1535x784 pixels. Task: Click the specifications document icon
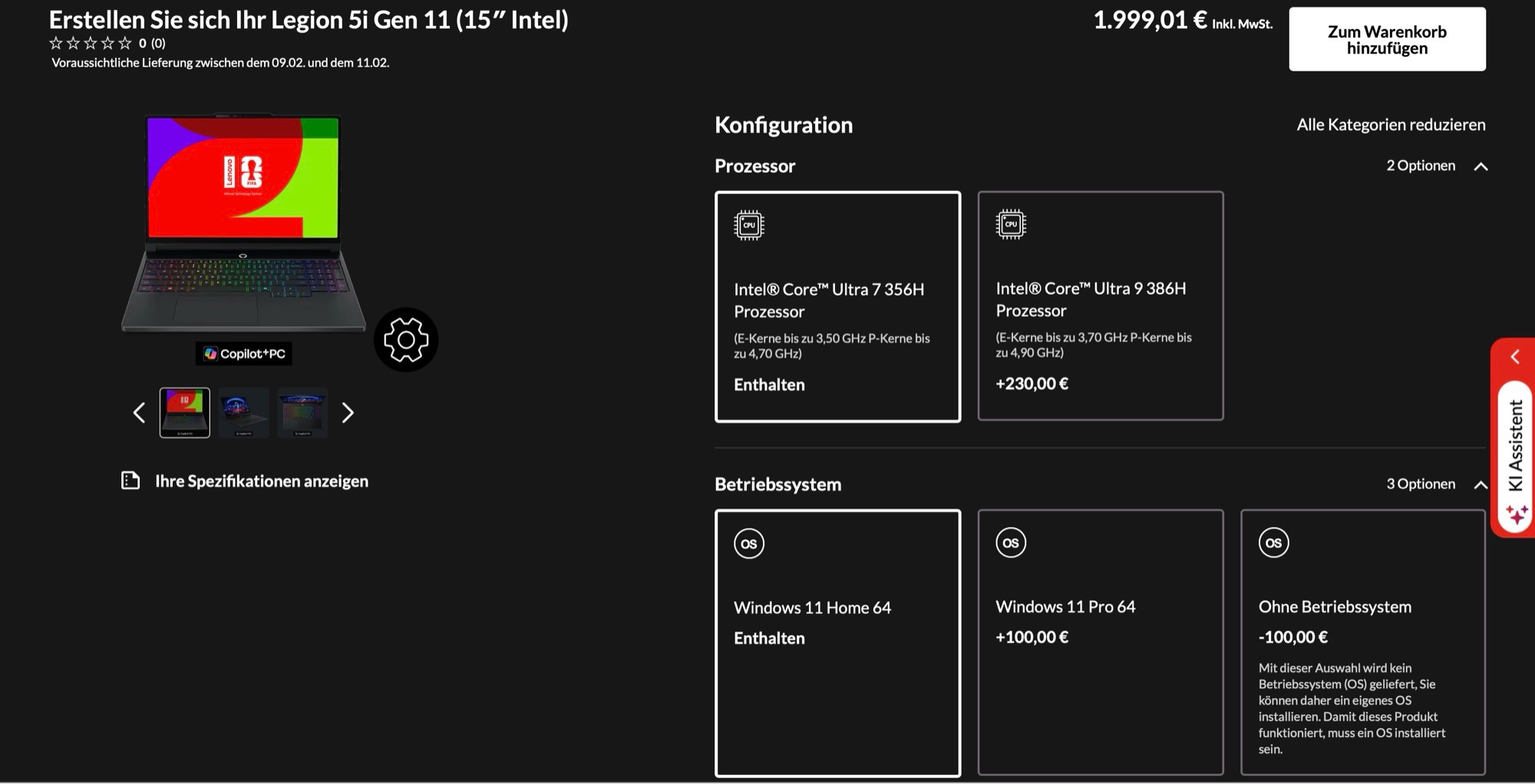point(130,480)
